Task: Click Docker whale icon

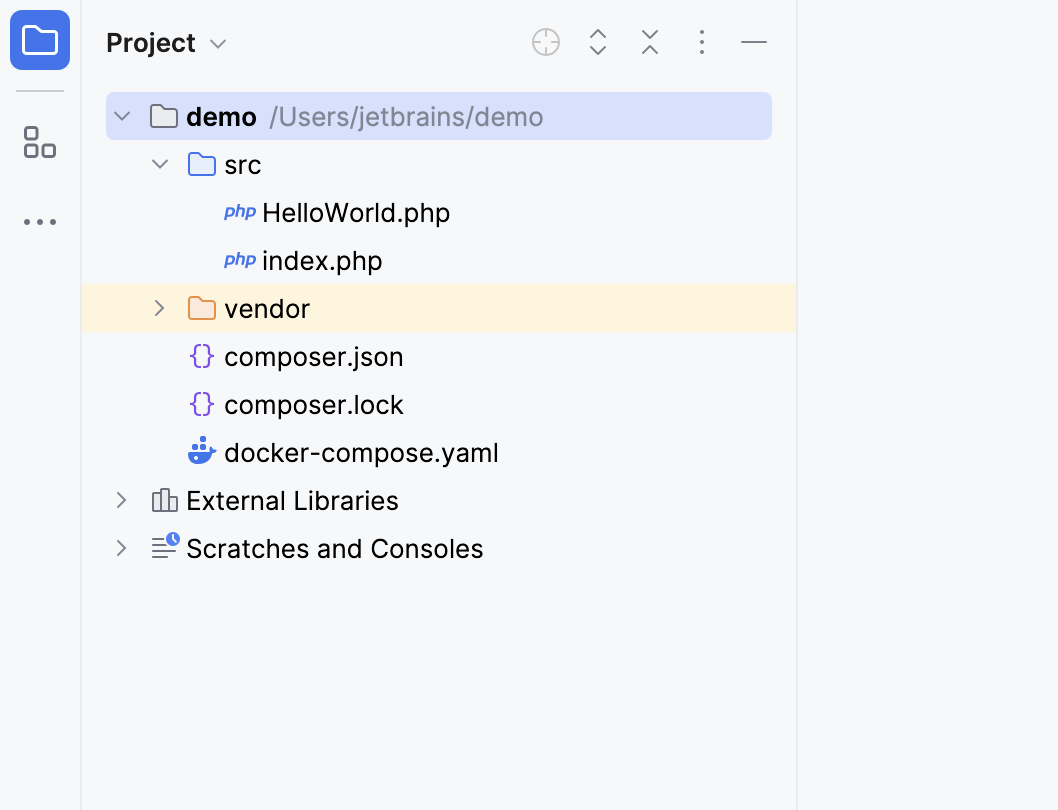Action: 202,451
